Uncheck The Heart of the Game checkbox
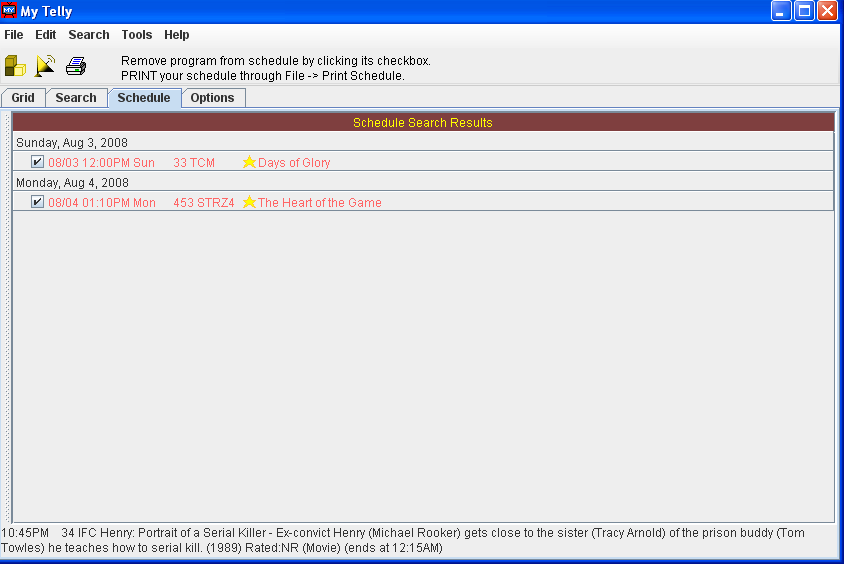Image resolution: width=844 pixels, height=564 pixels. tap(38, 202)
